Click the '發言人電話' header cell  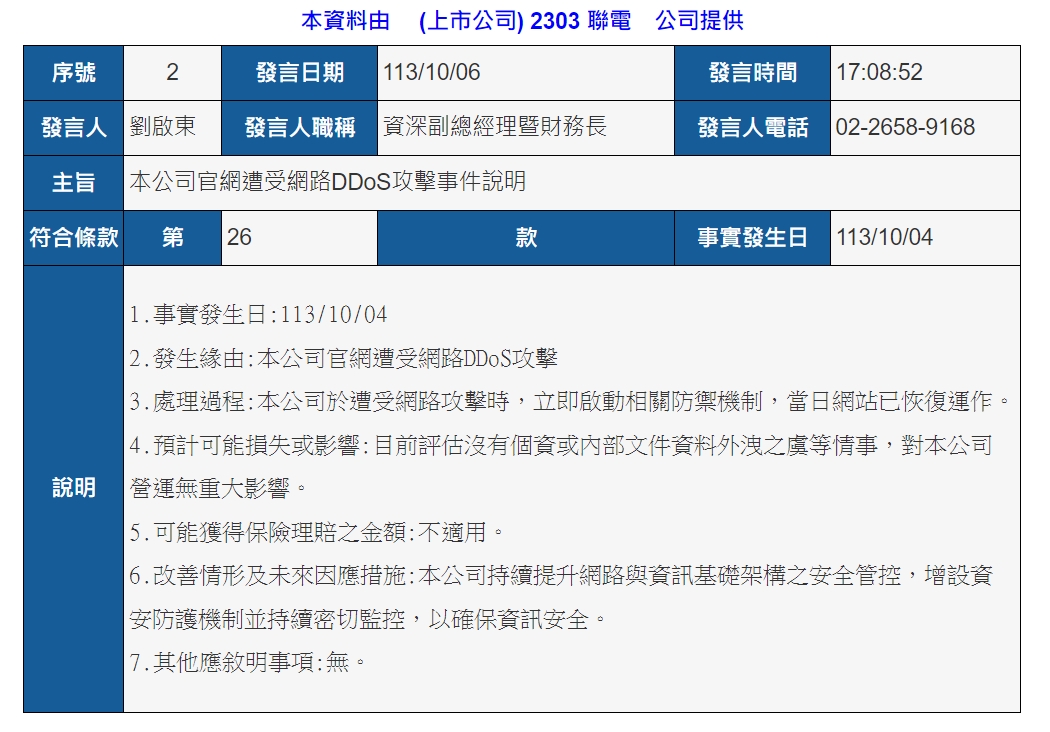[753, 128]
